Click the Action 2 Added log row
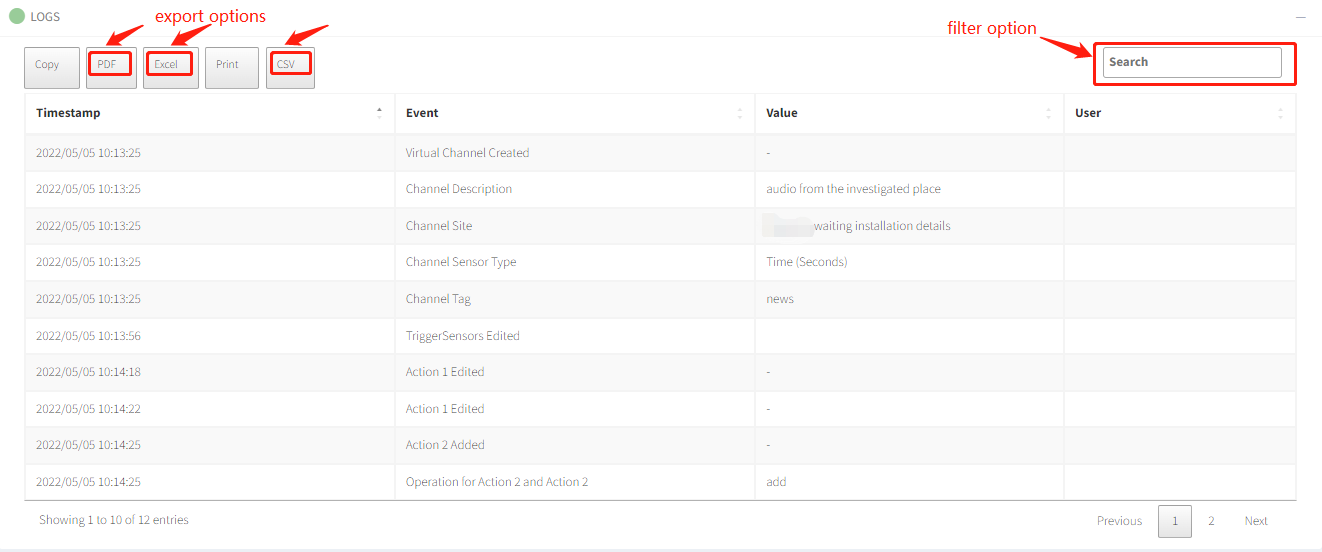The width and height of the screenshot is (1322, 552). point(444,445)
